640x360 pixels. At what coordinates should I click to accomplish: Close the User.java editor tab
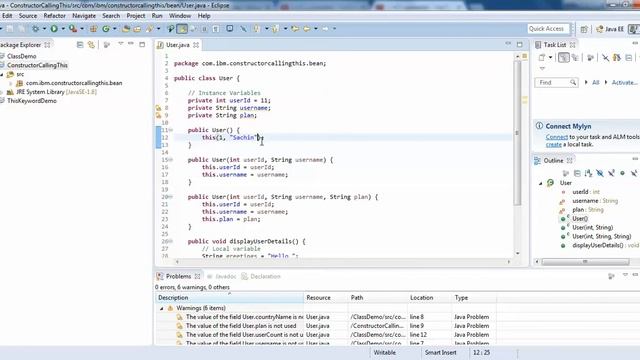coord(196,45)
